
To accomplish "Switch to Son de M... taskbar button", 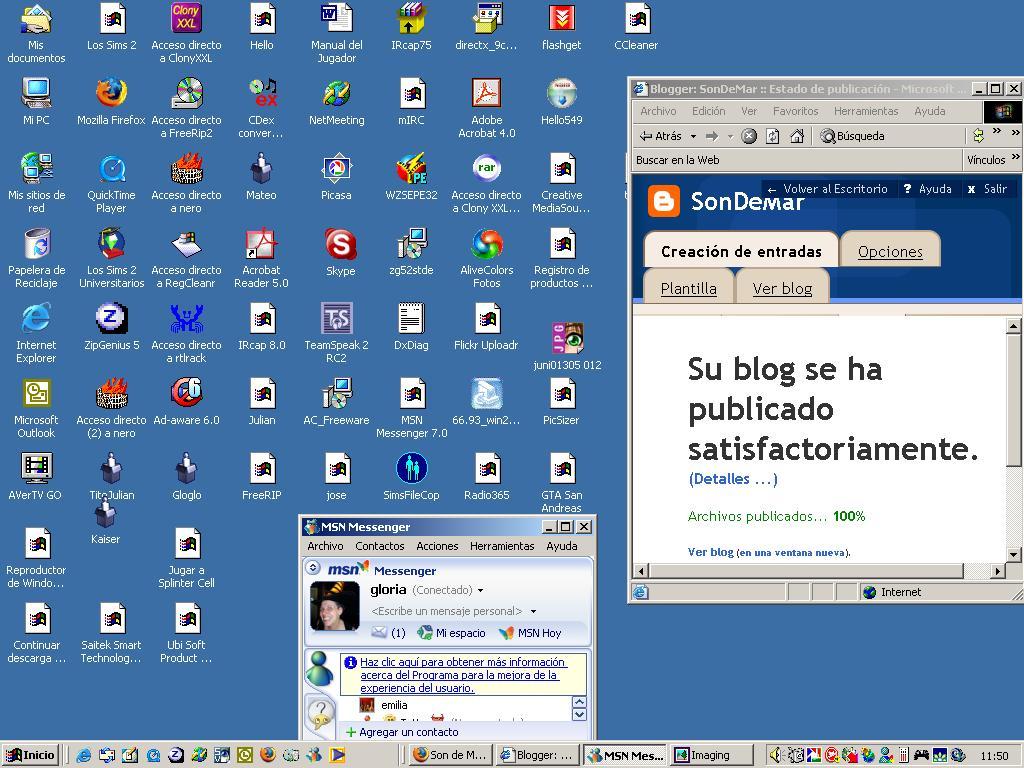I will click(x=451, y=755).
